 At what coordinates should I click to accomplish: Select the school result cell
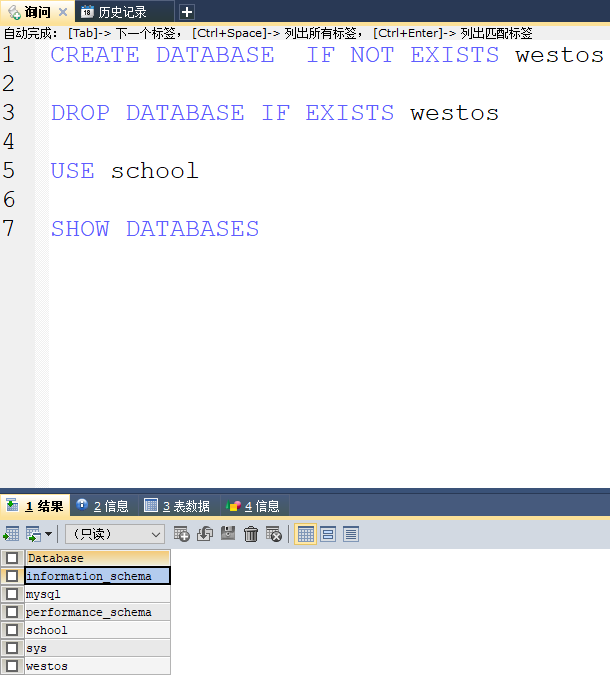pos(98,630)
